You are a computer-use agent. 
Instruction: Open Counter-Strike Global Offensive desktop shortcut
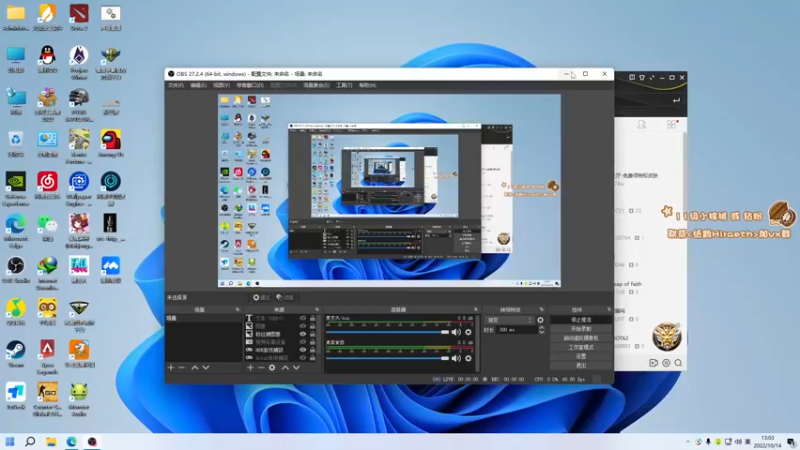[47, 399]
